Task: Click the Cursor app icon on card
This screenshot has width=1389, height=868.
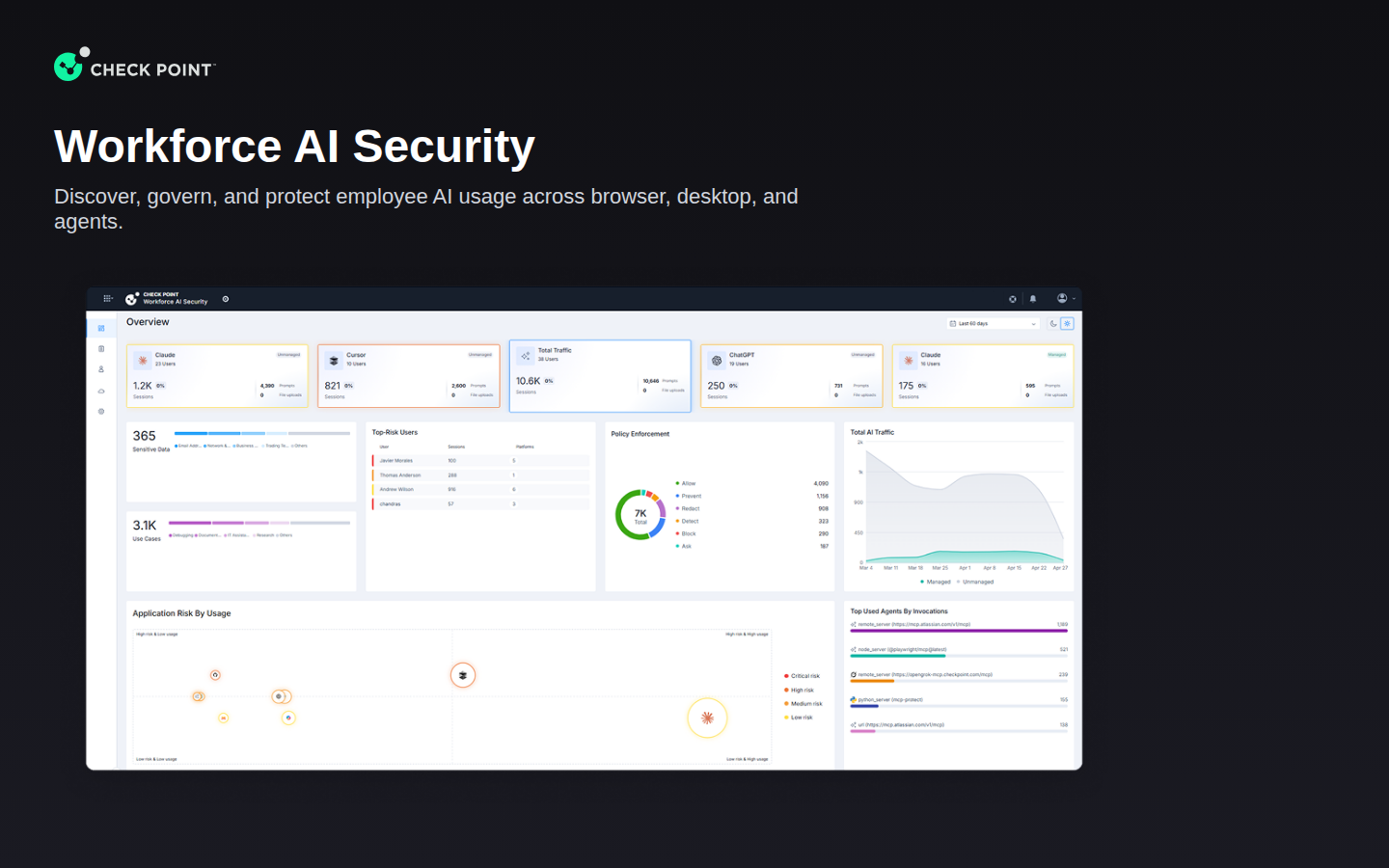Action: coord(334,361)
